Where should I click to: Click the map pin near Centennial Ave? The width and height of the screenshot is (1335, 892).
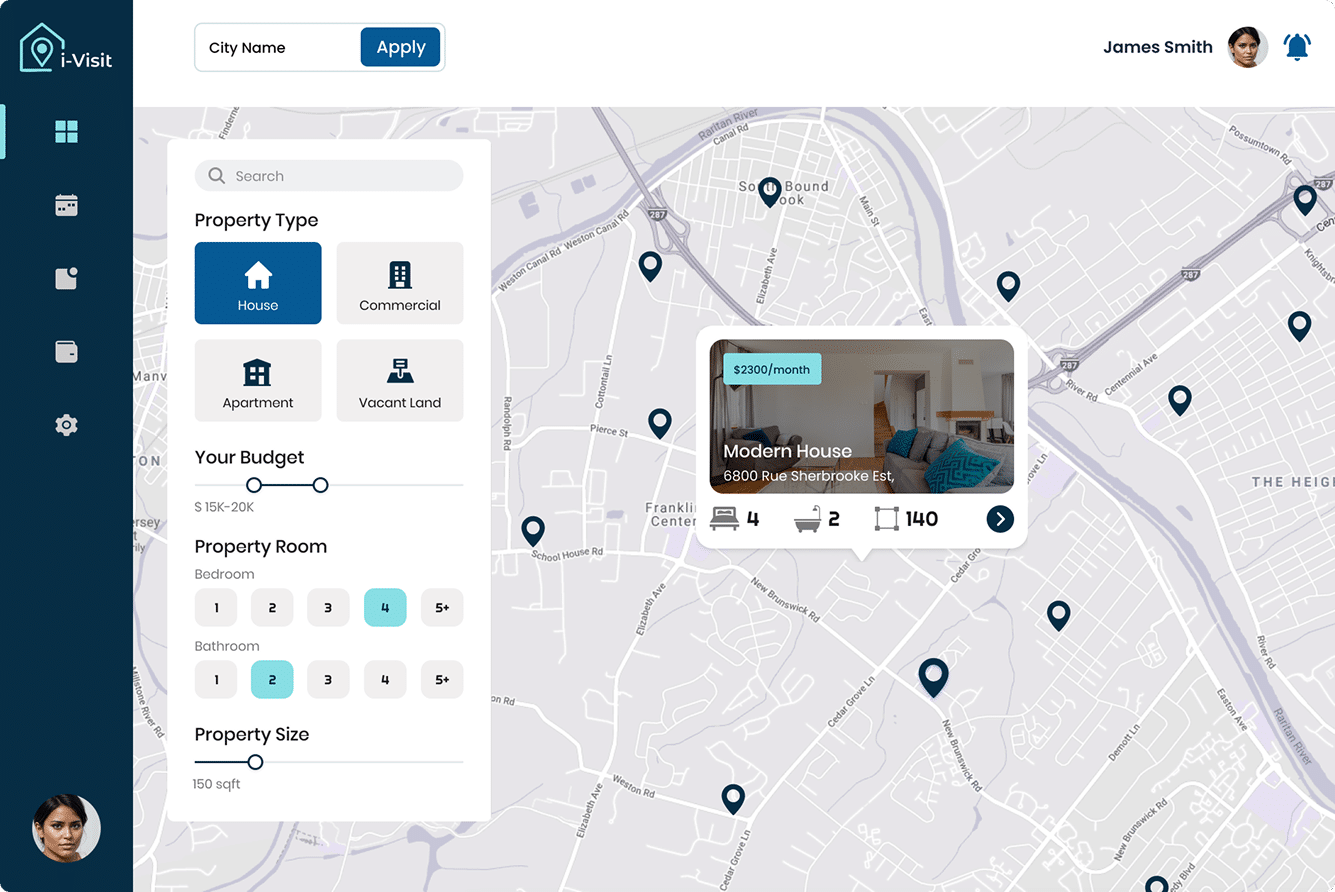tap(1180, 400)
